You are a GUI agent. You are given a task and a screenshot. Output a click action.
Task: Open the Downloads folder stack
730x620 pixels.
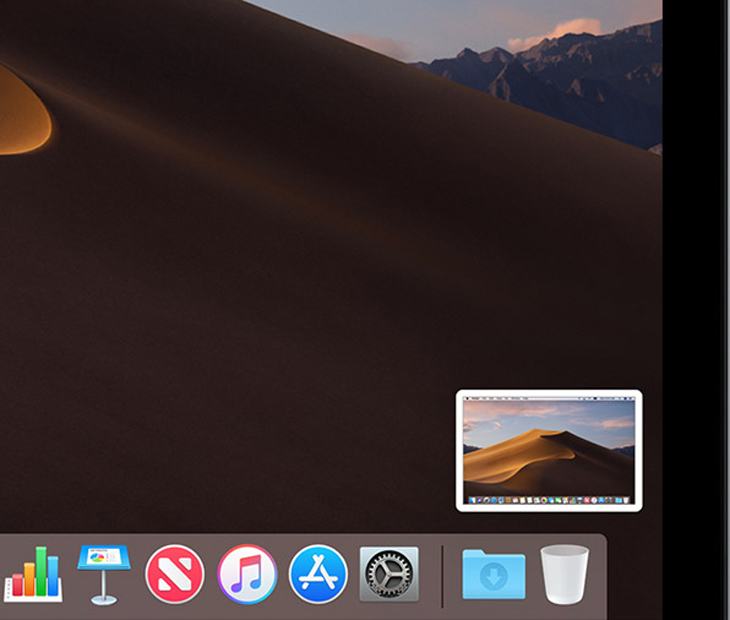tap(493, 574)
